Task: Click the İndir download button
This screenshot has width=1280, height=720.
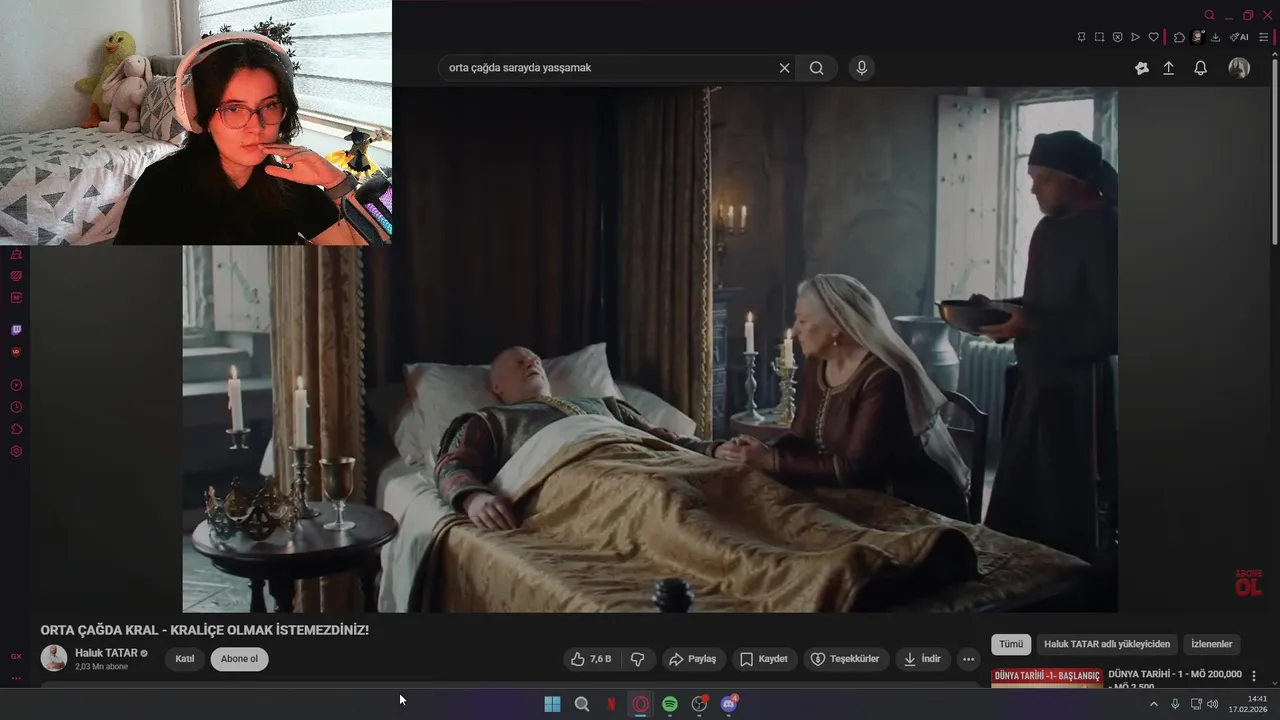Action: click(x=923, y=659)
